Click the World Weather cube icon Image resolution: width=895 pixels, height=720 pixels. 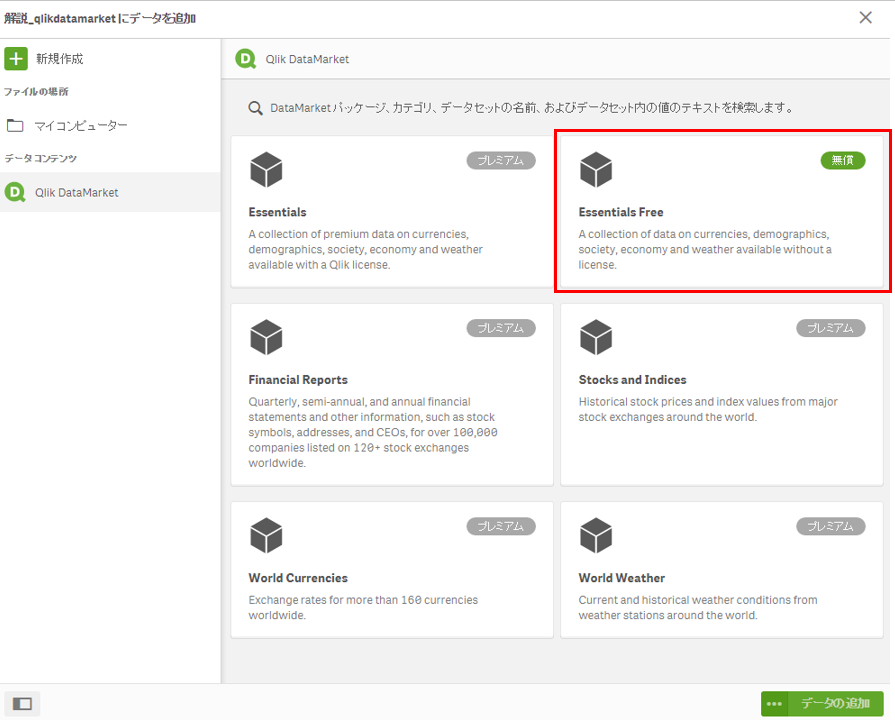tap(596, 536)
